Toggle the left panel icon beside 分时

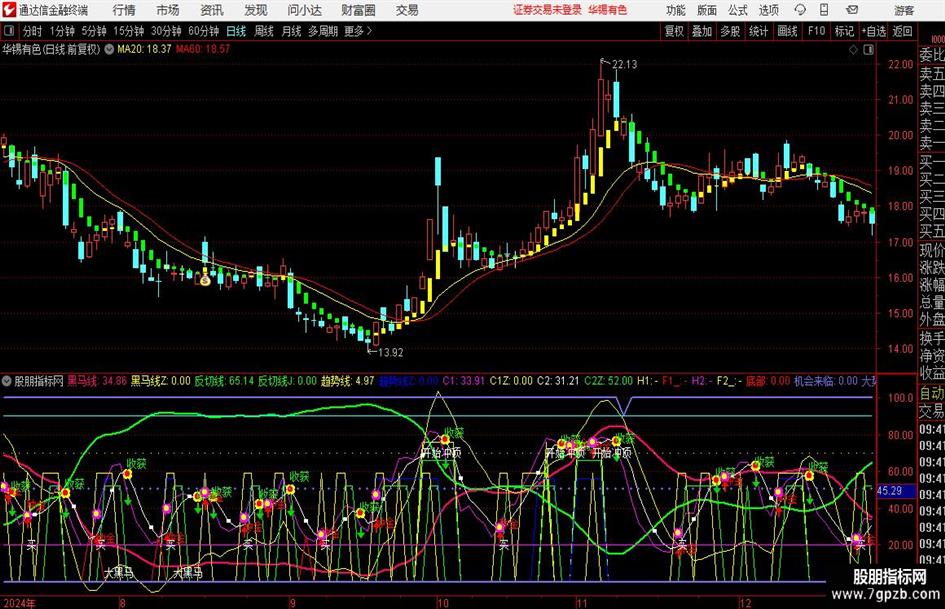[x=8, y=31]
